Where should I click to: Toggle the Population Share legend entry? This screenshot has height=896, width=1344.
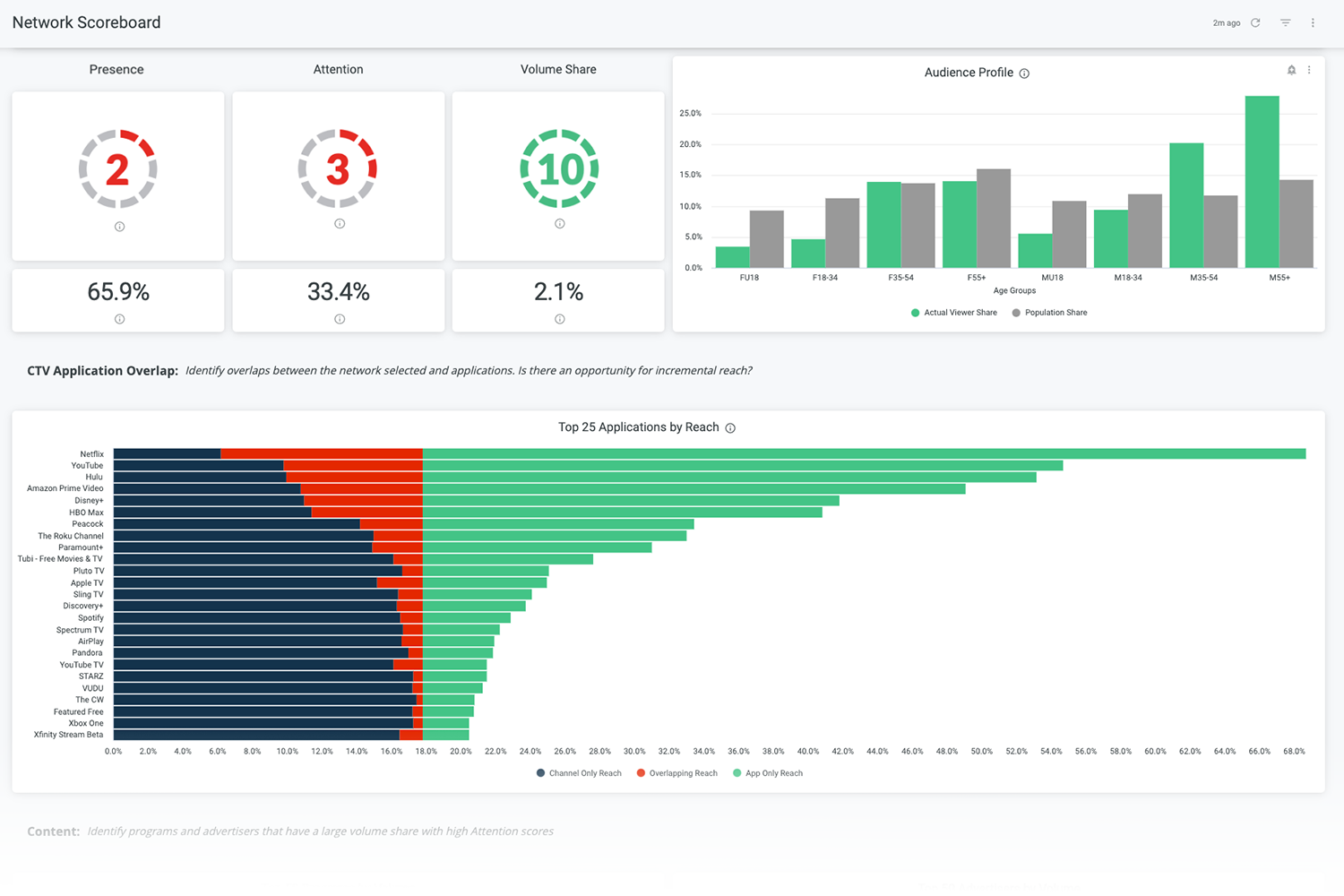1048,312
